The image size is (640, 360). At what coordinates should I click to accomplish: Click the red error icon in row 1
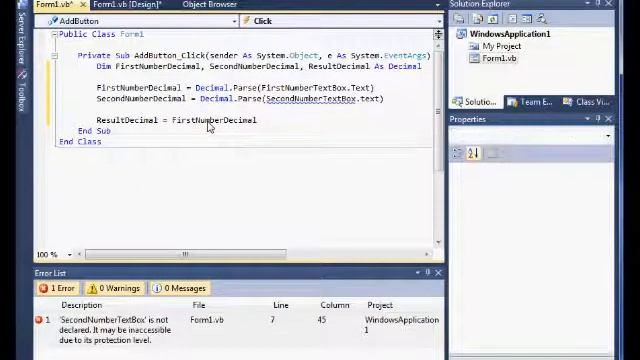(x=39, y=320)
